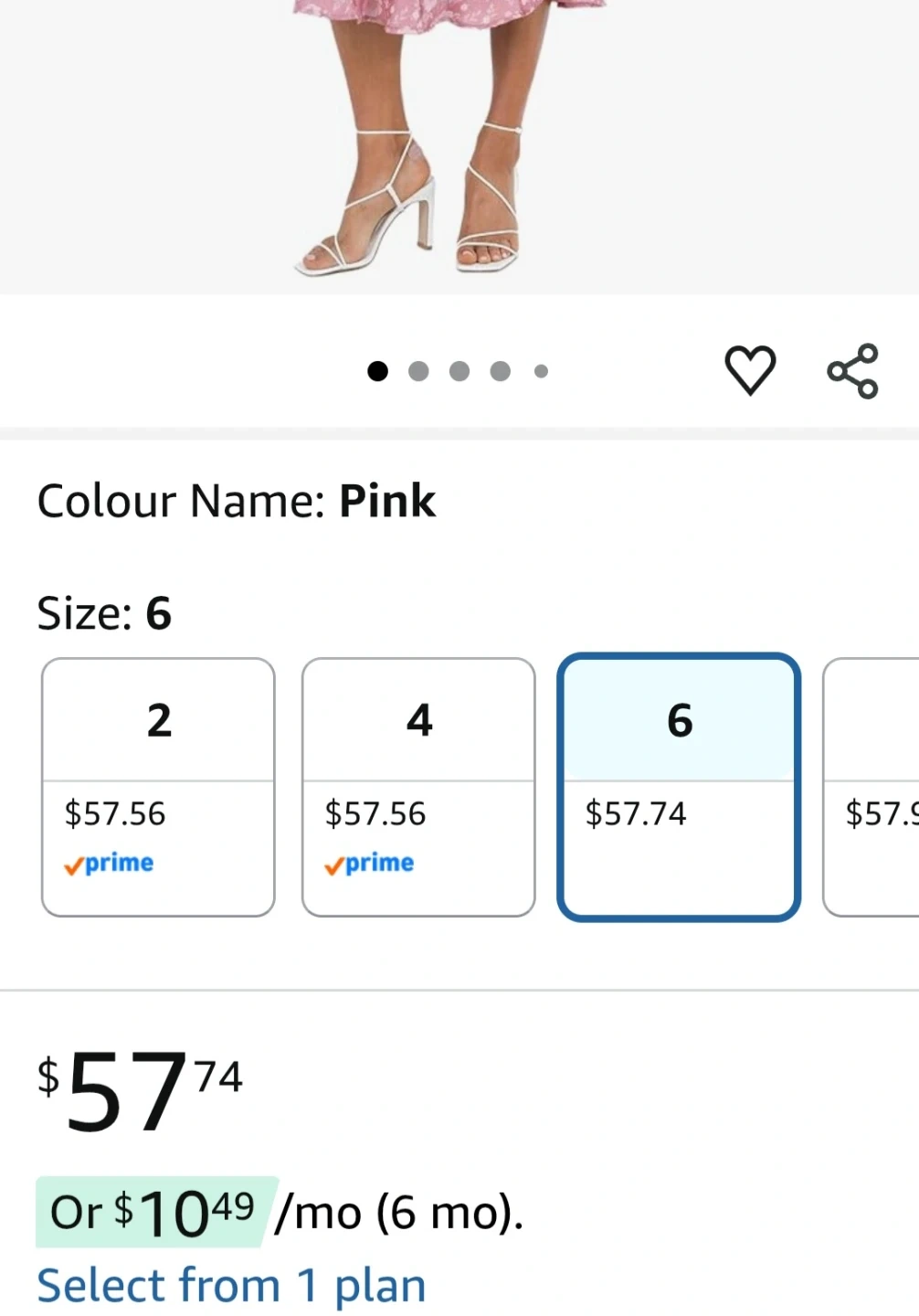
Task: Tap the large $57.74 price
Action: [x=140, y=1090]
